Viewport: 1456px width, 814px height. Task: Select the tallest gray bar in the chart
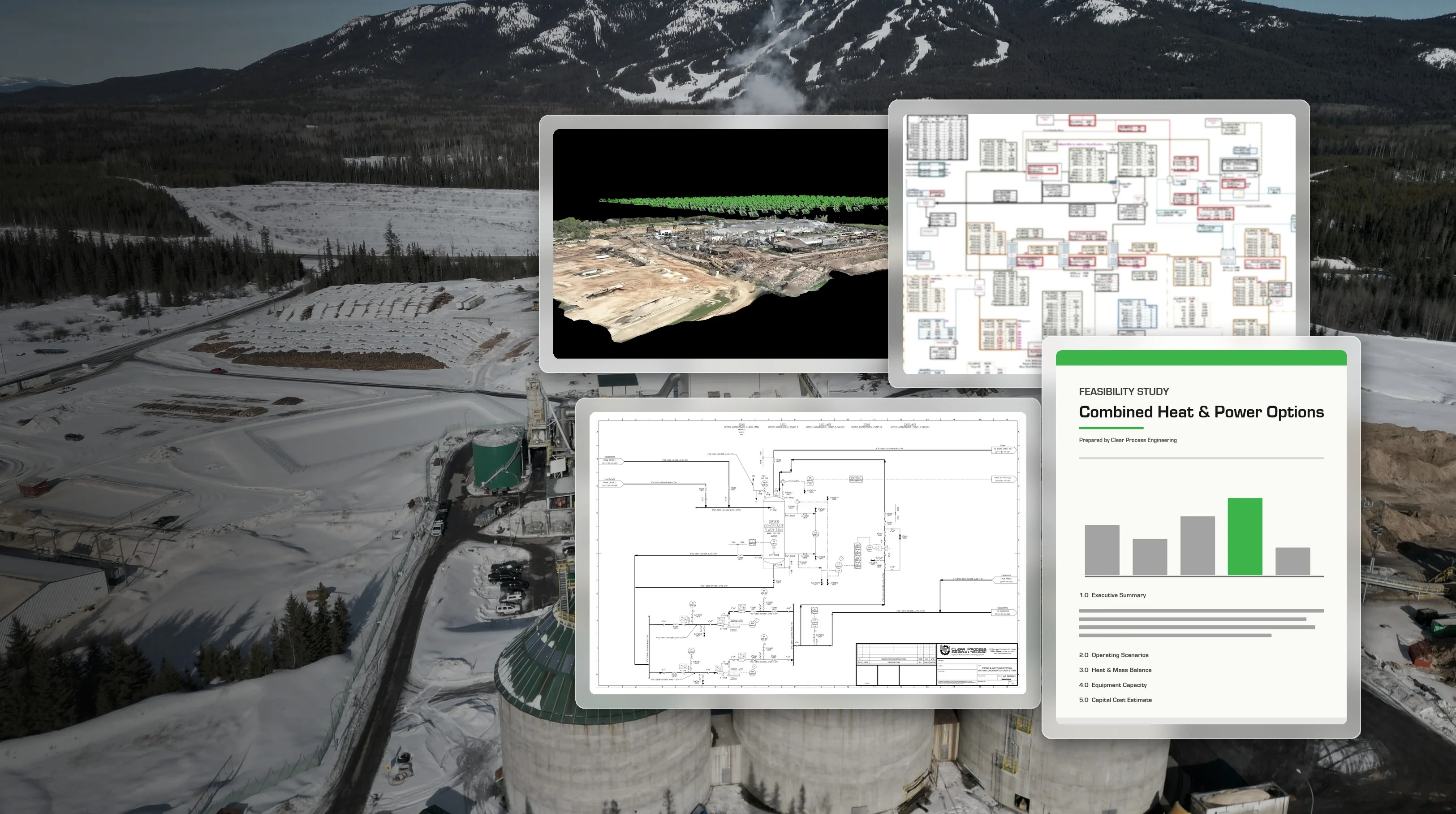pyautogui.click(x=1197, y=546)
